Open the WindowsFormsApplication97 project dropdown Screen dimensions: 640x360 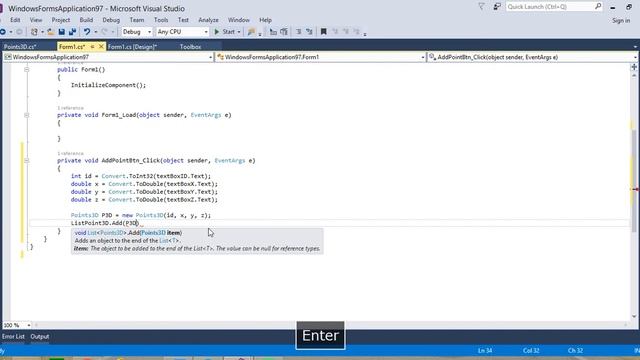(108, 57)
